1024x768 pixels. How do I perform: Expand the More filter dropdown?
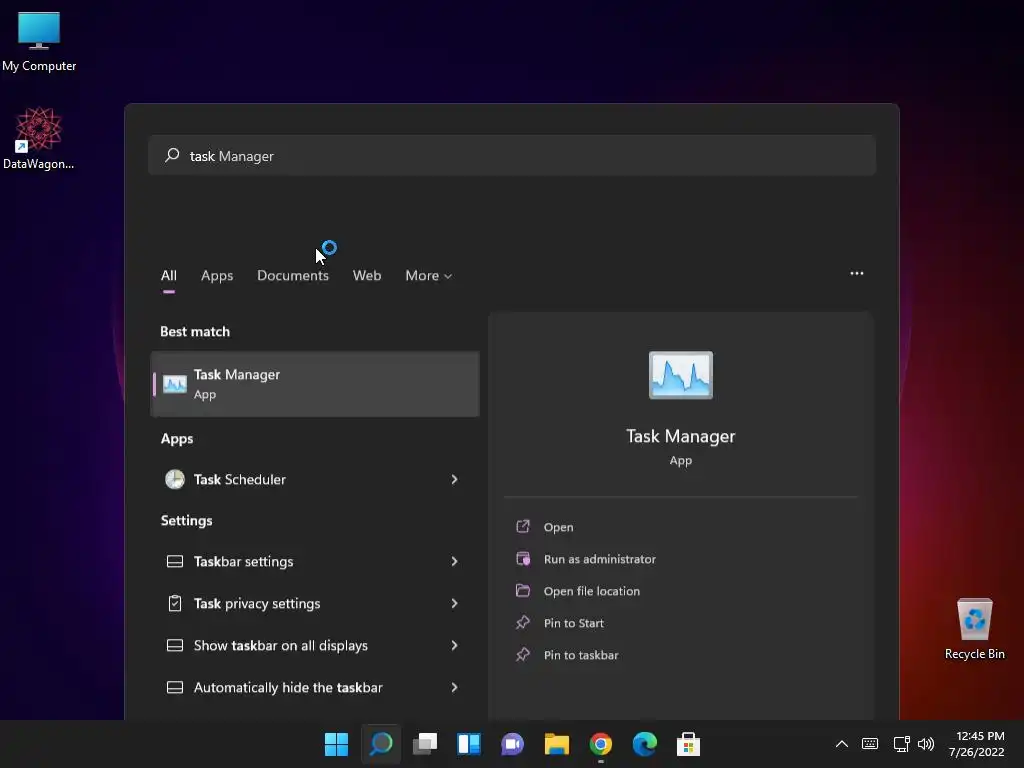[x=428, y=276]
